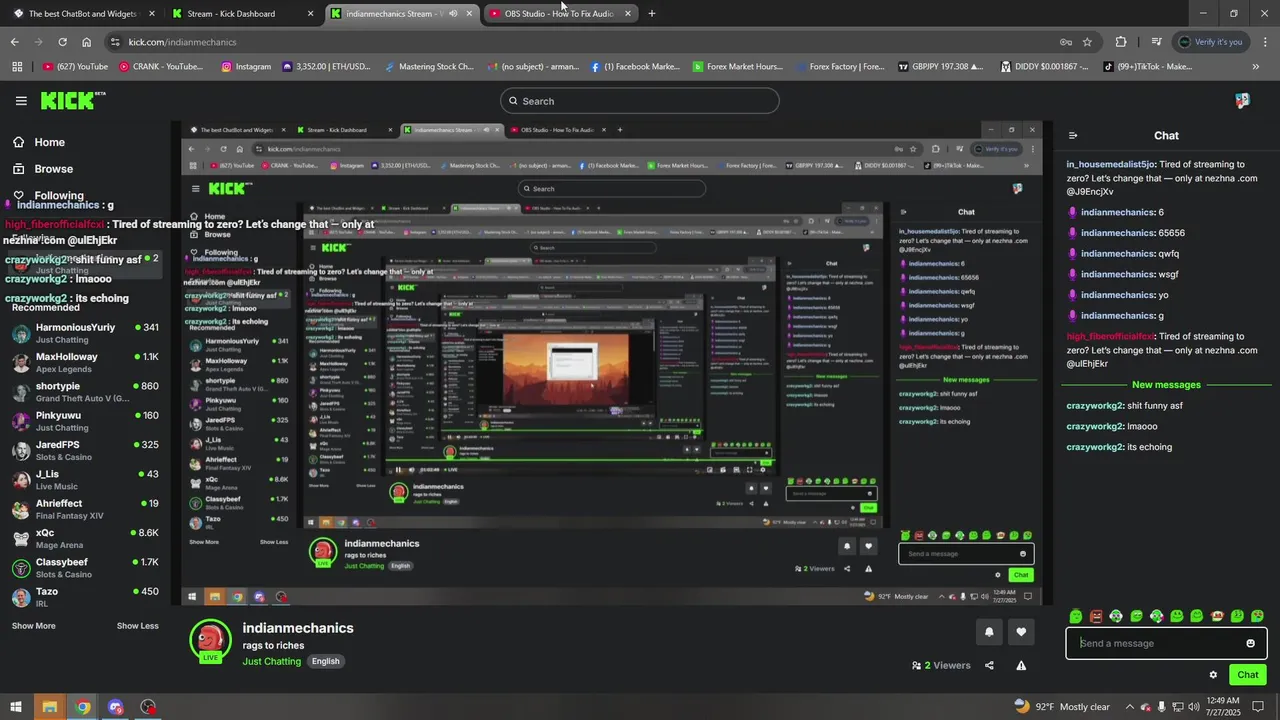Open the Chrome three-dot menu
Viewport: 1280px width, 720px height.
1267,42
